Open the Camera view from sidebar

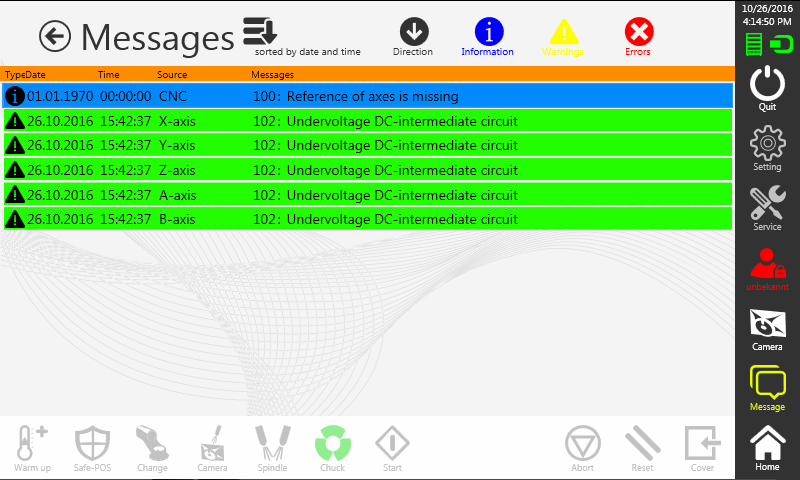pyautogui.click(x=767, y=327)
